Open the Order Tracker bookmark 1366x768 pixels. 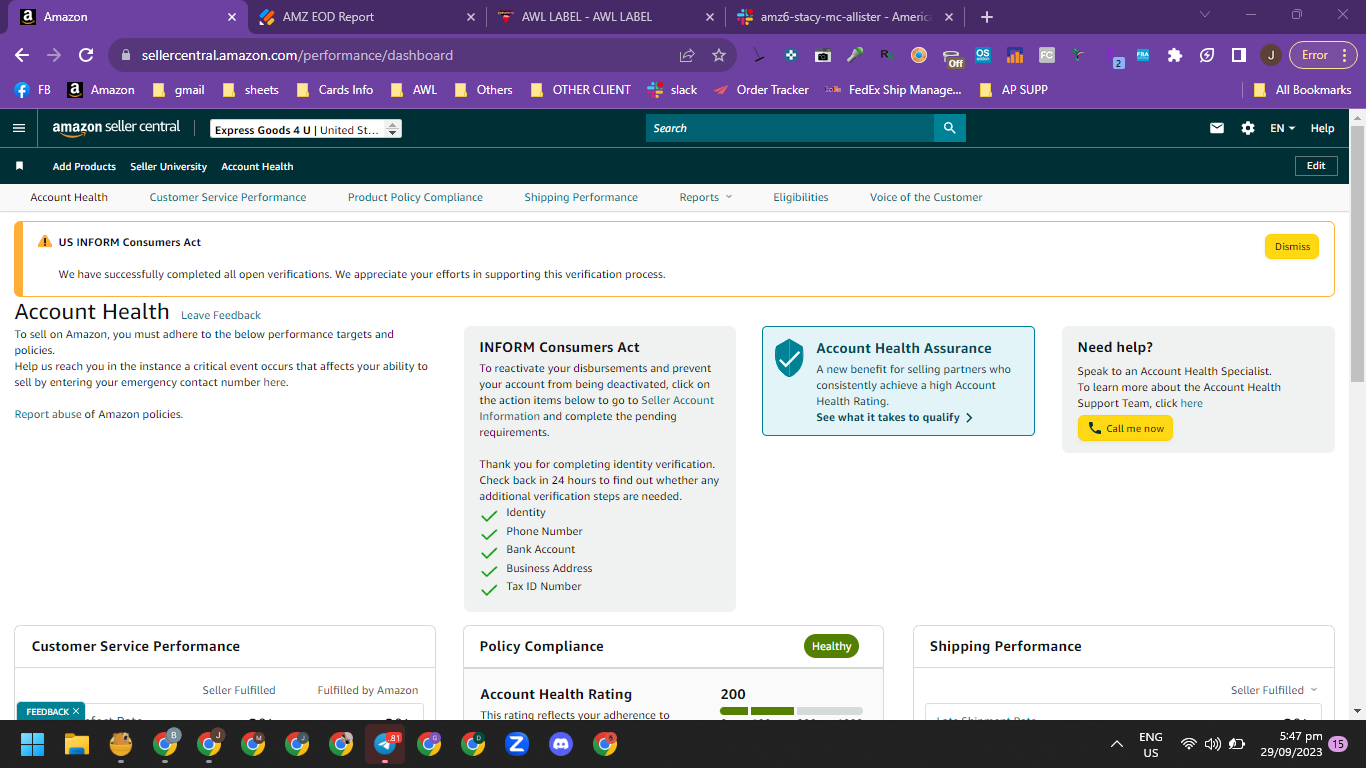tap(762, 89)
